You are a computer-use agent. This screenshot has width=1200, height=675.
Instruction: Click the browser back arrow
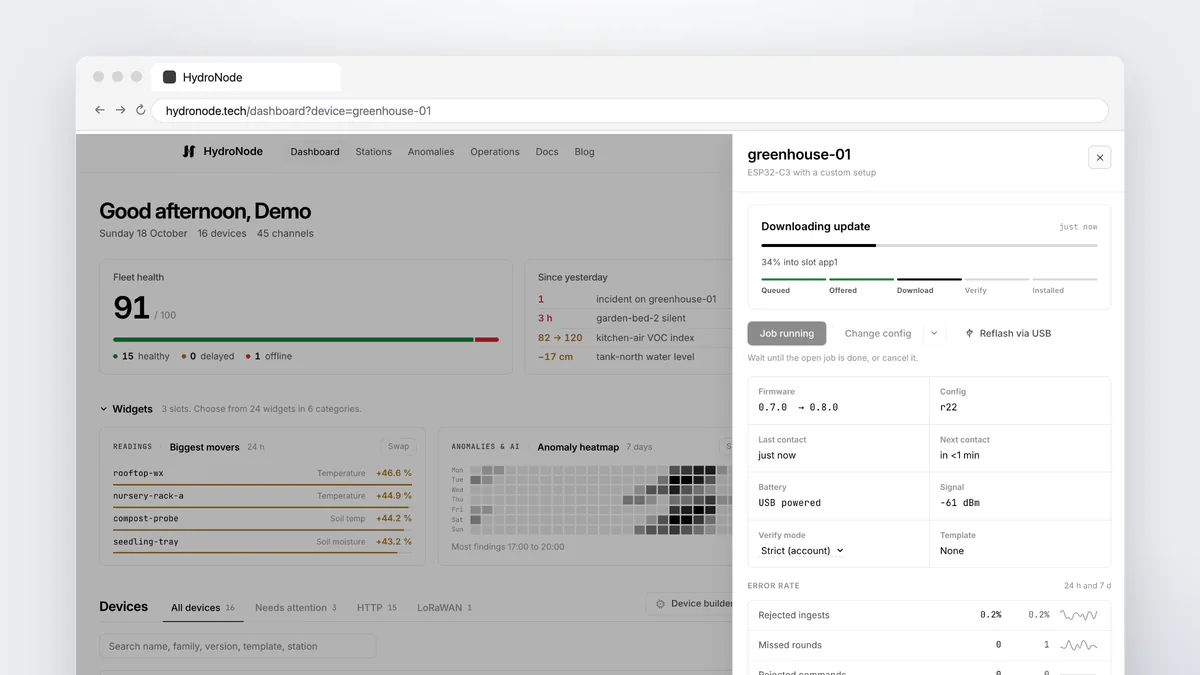pos(99,110)
